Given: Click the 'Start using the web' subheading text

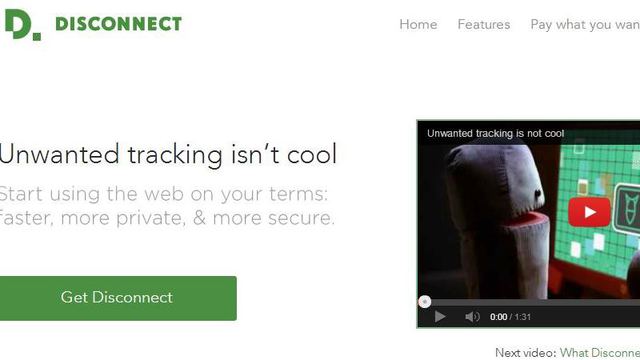Looking at the screenshot, I should click(x=163, y=194).
